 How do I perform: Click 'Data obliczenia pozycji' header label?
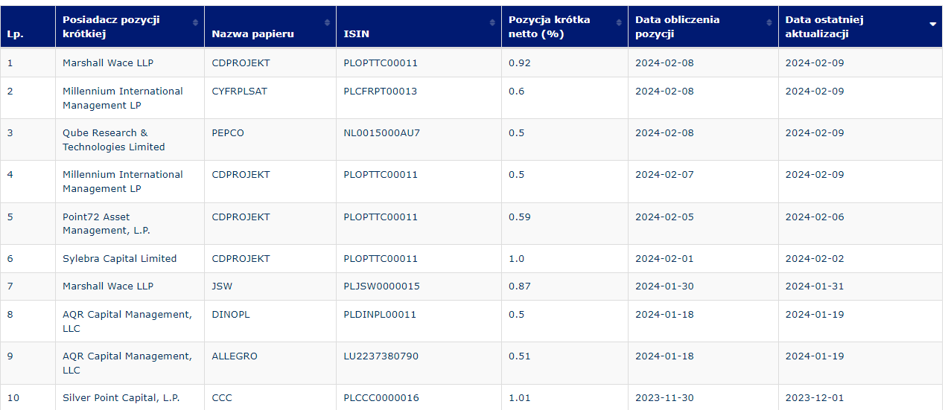coord(677,27)
